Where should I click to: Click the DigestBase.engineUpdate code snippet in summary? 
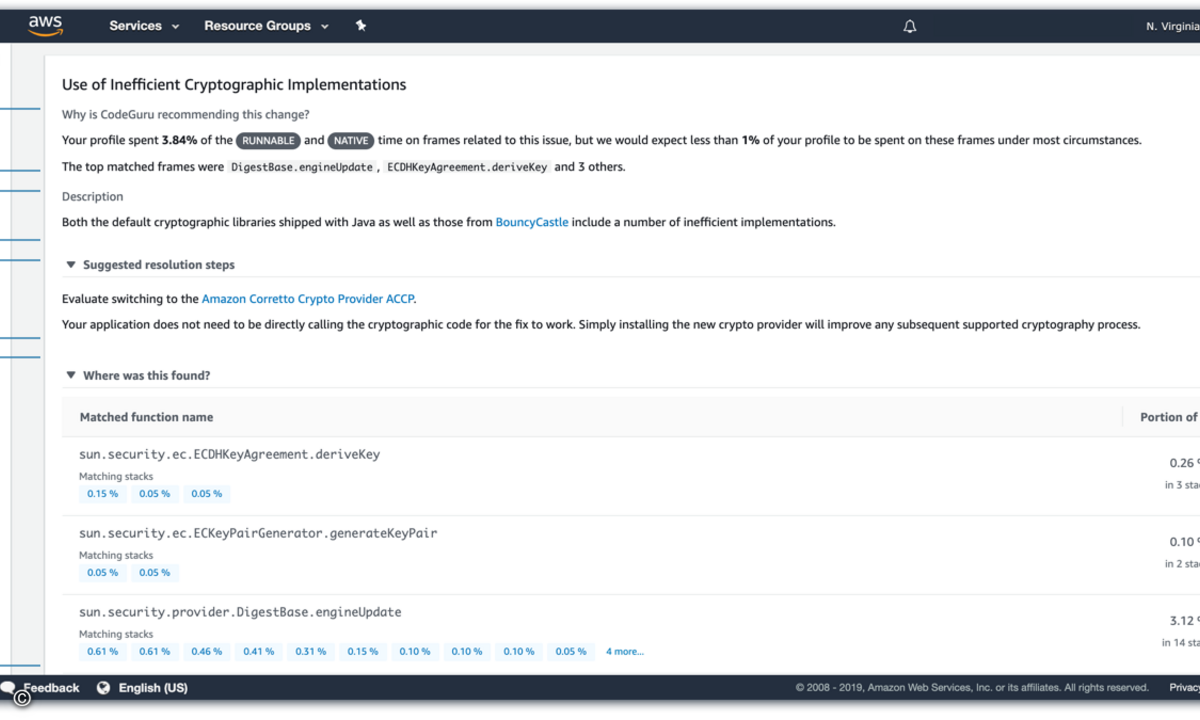pyautogui.click(x=302, y=167)
